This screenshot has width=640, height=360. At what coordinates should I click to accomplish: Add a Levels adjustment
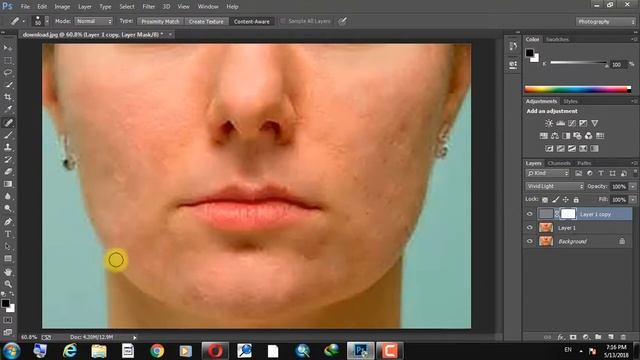tap(560, 123)
